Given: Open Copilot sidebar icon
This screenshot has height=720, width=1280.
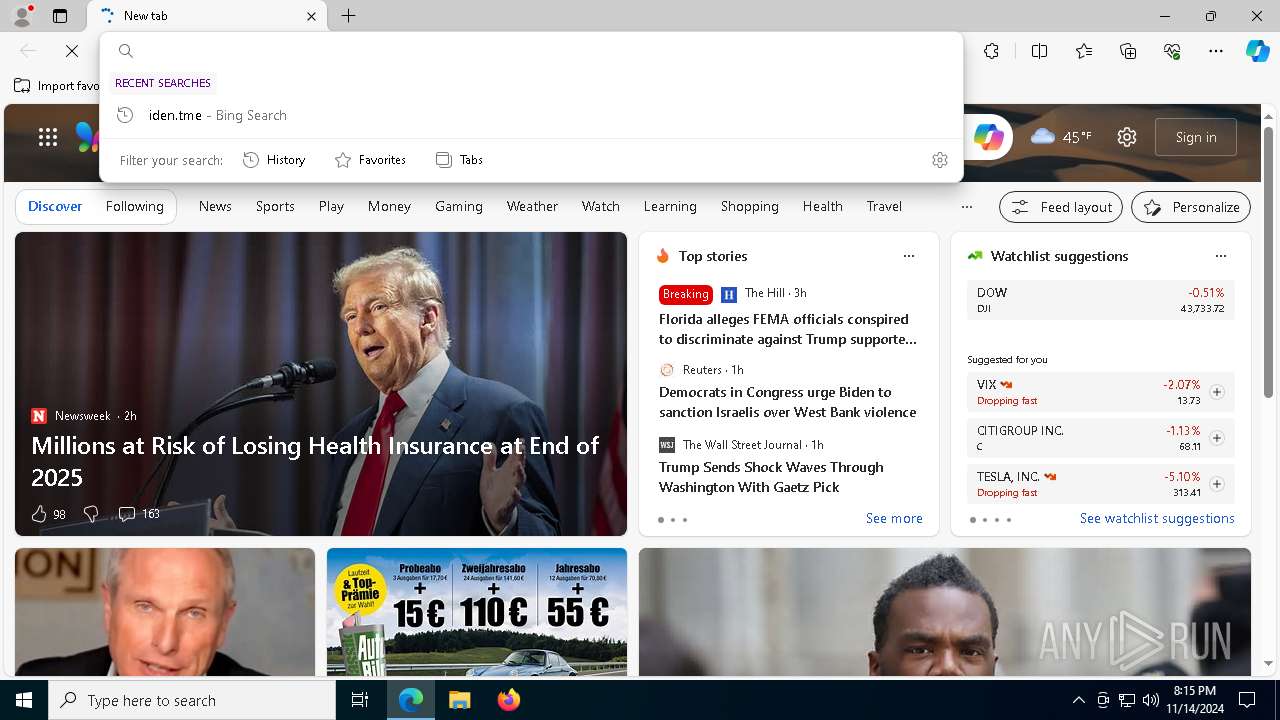Looking at the screenshot, I should click(x=1257, y=51).
